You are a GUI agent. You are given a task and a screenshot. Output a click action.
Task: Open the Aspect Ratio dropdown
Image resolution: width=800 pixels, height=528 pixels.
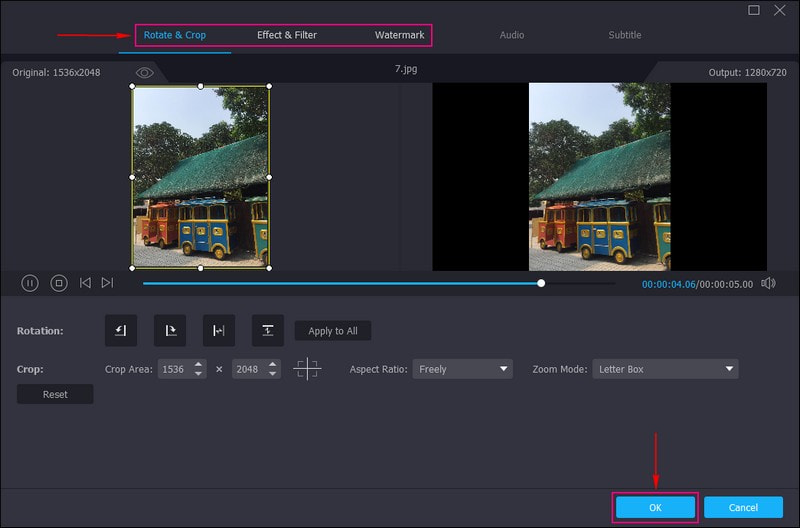point(461,369)
